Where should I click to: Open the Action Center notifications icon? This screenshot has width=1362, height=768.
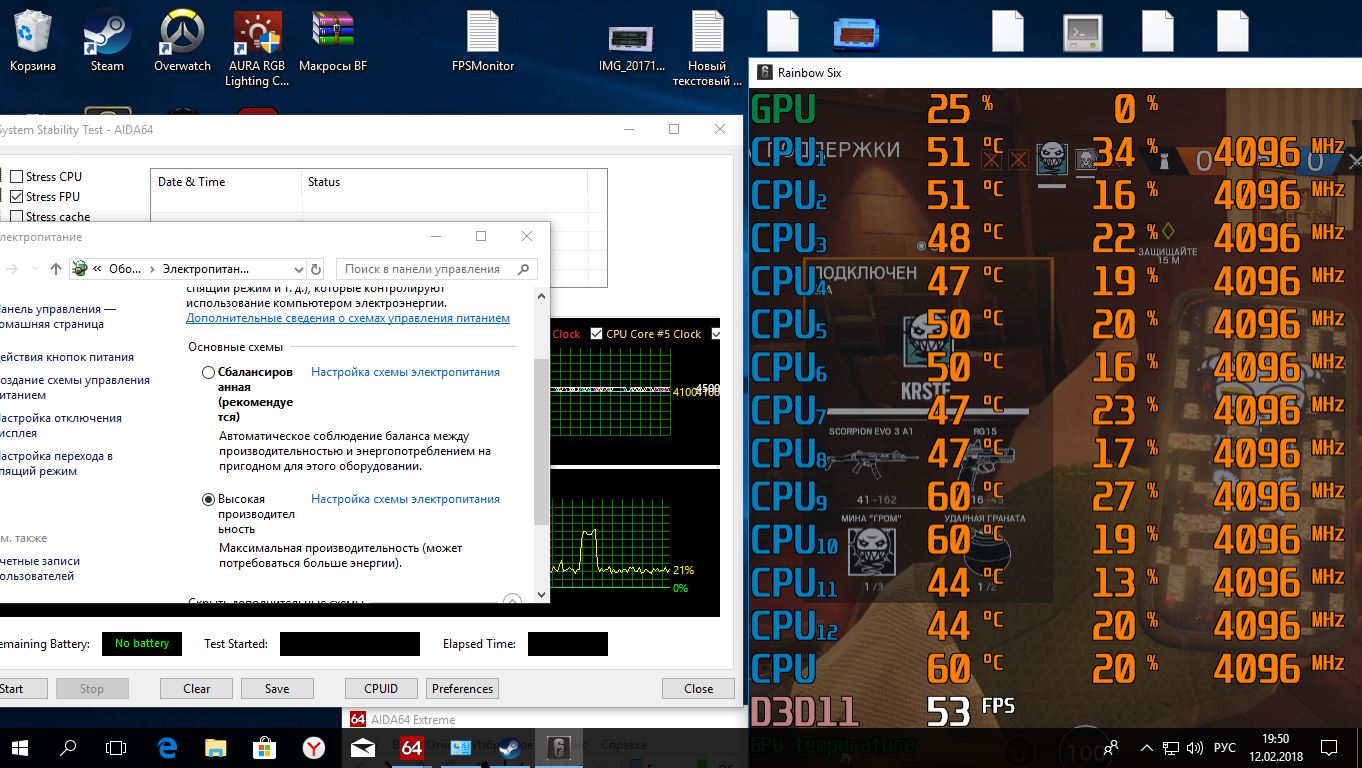point(1329,747)
